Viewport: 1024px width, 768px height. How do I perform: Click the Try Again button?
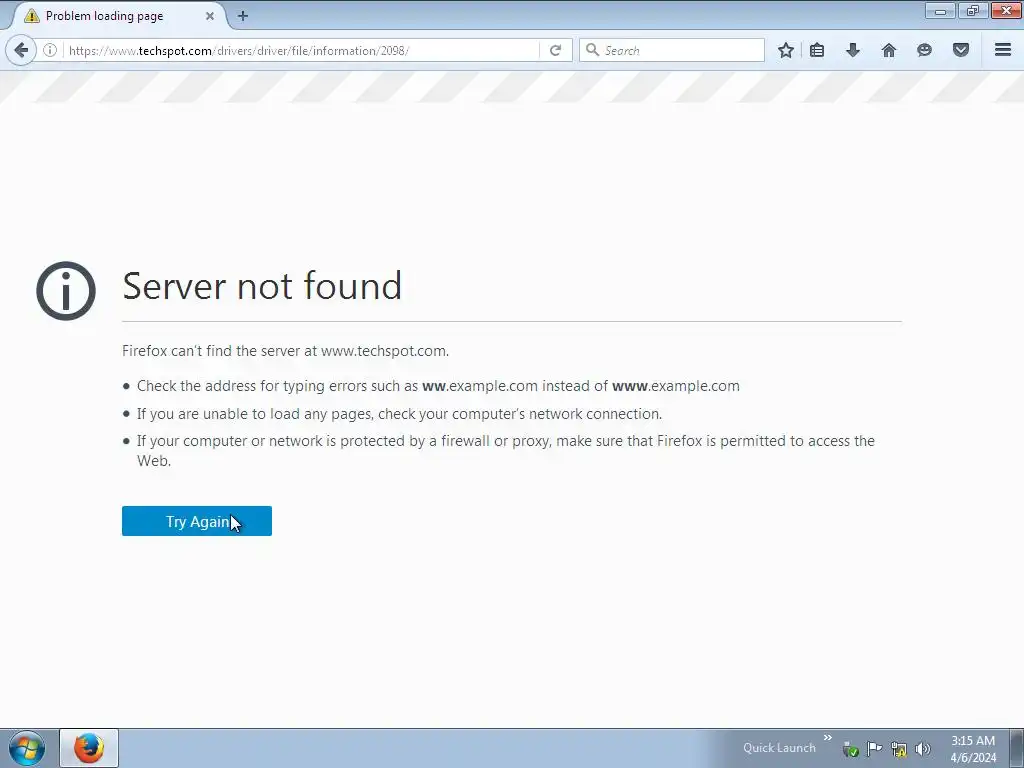(197, 521)
